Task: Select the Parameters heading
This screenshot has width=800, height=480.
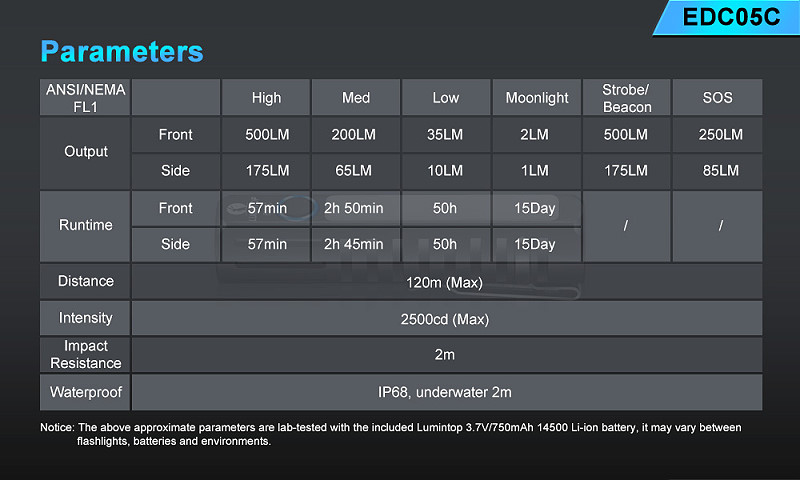Action: pos(122,52)
